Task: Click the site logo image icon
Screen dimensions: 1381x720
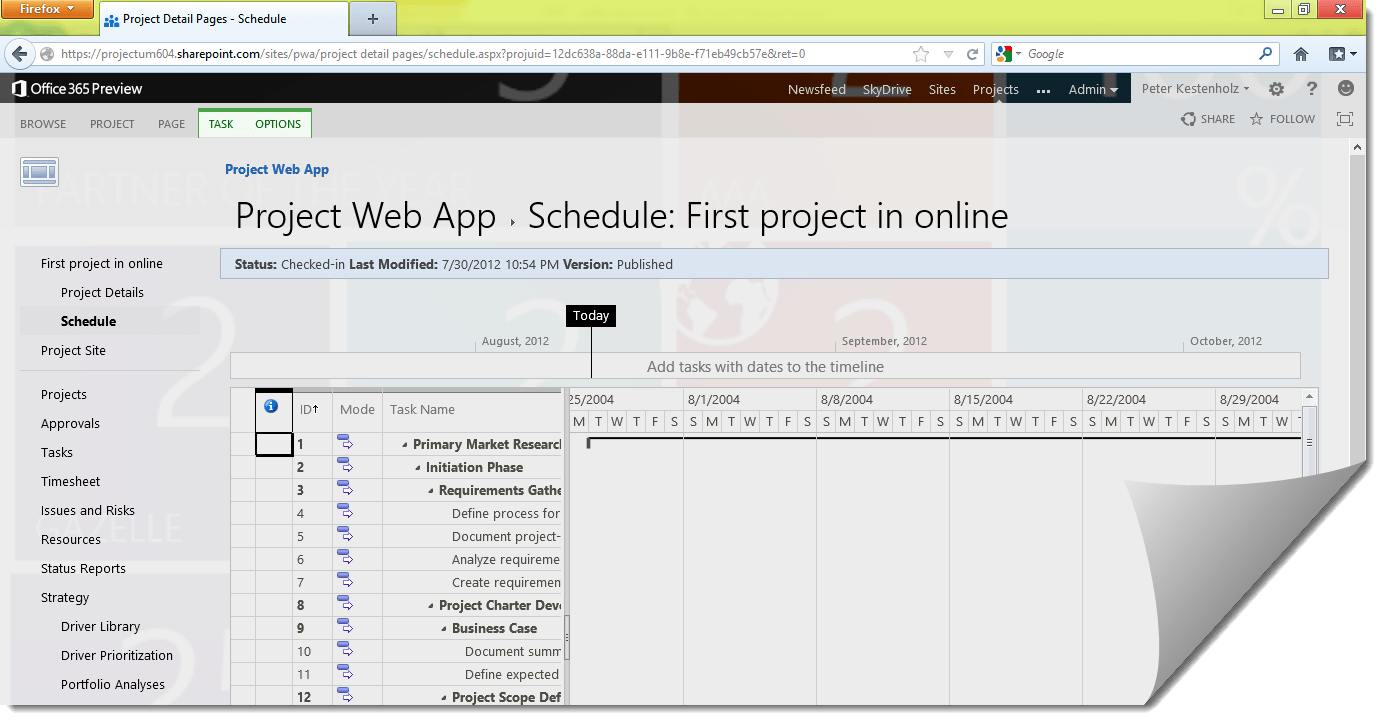Action: coord(39,172)
